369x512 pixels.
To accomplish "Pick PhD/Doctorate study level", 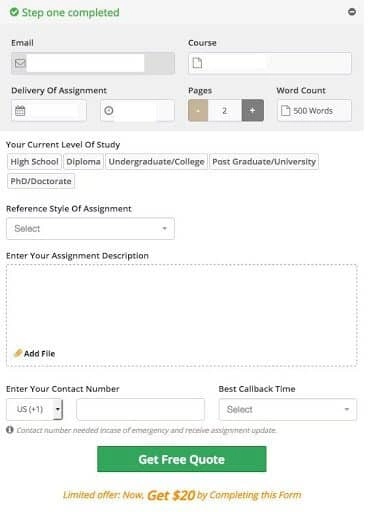I will (x=41, y=181).
